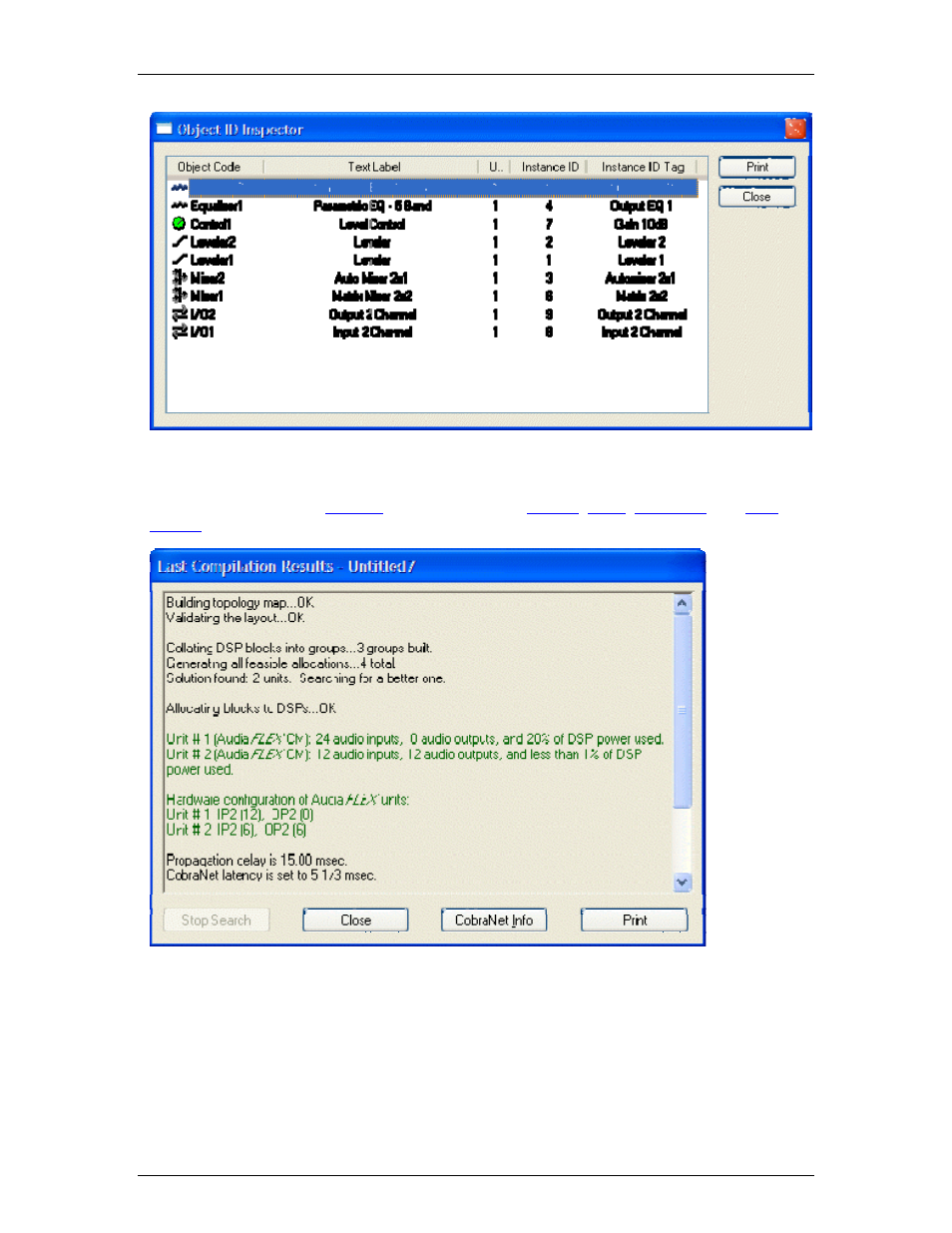
Task: Click the Automixer 2x1 instance tag
Action: (641, 278)
